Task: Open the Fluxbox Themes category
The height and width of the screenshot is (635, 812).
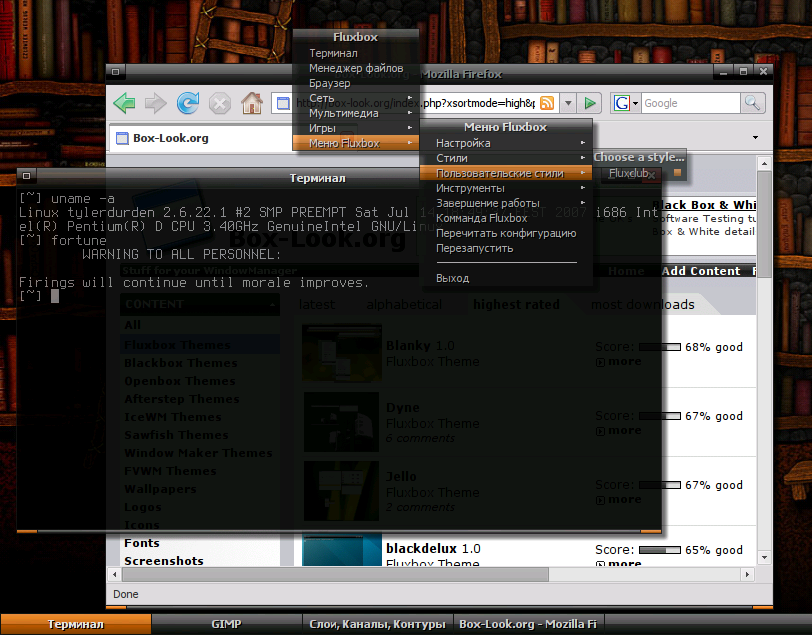Action: coord(177,345)
